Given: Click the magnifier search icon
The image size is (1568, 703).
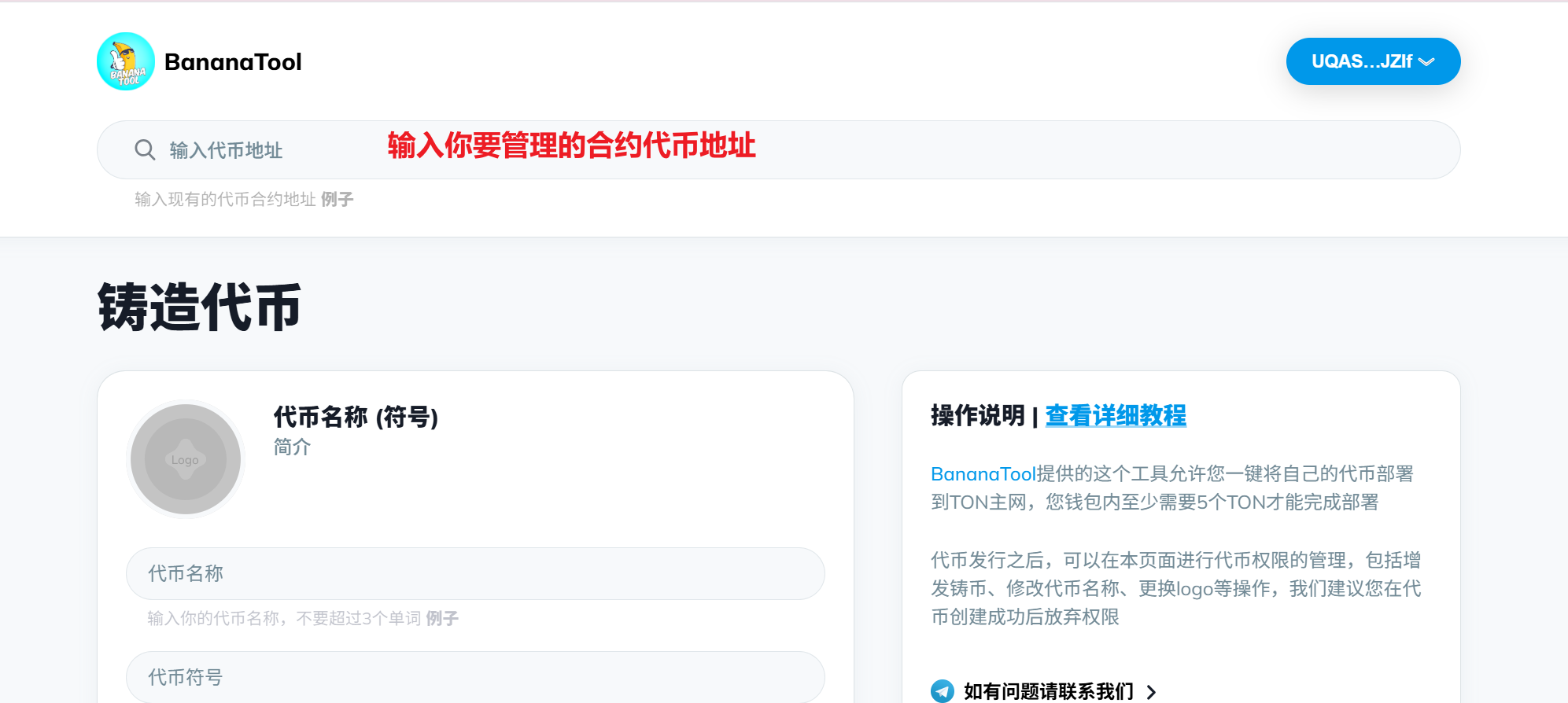Looking at the screenshot, I should 145,149.
